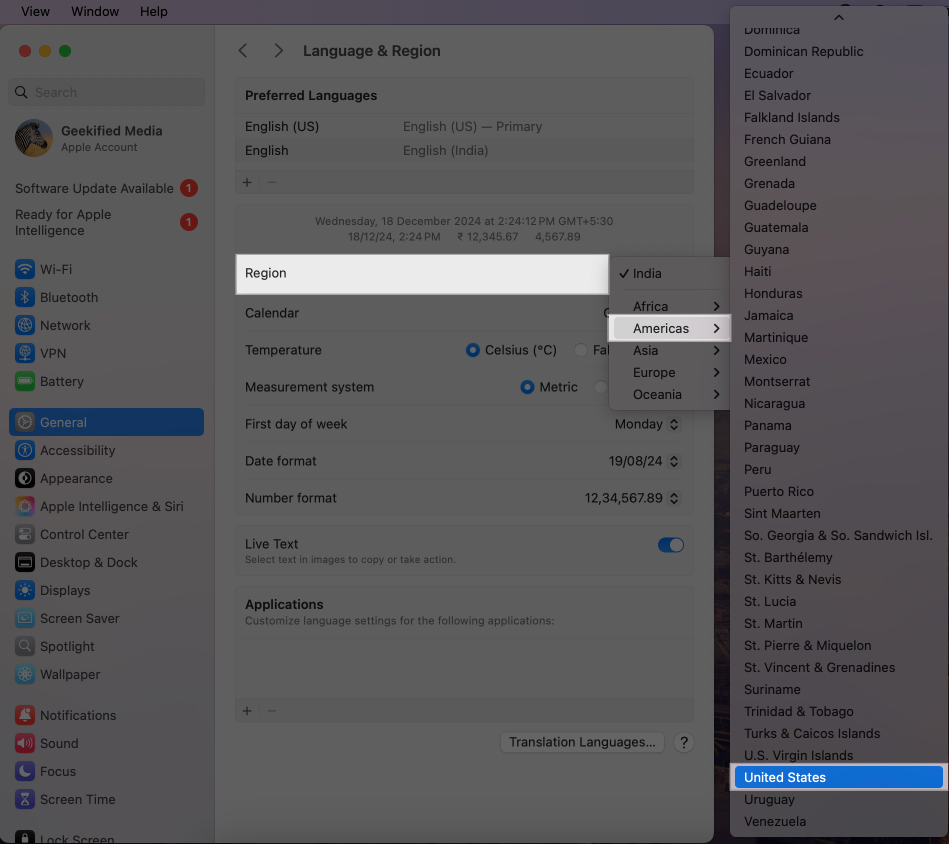Select Metric measurement system
The height and width of the screenshot is (844, 949).
click(x=527, y=387)
